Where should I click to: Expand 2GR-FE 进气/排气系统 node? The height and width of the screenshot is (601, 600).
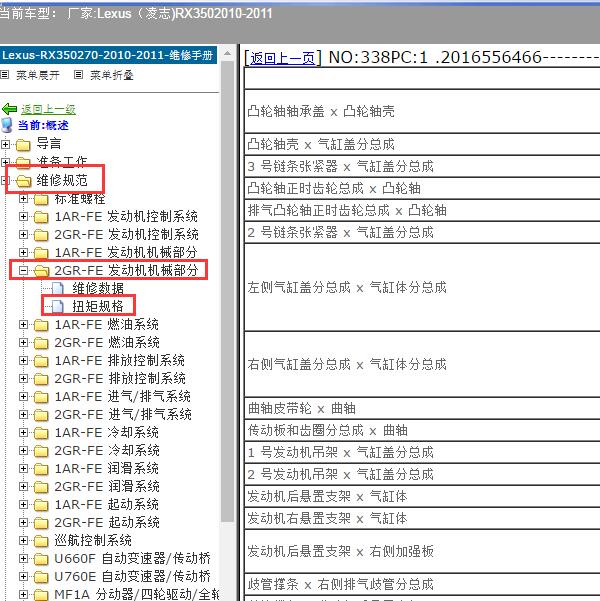point(23,414)
